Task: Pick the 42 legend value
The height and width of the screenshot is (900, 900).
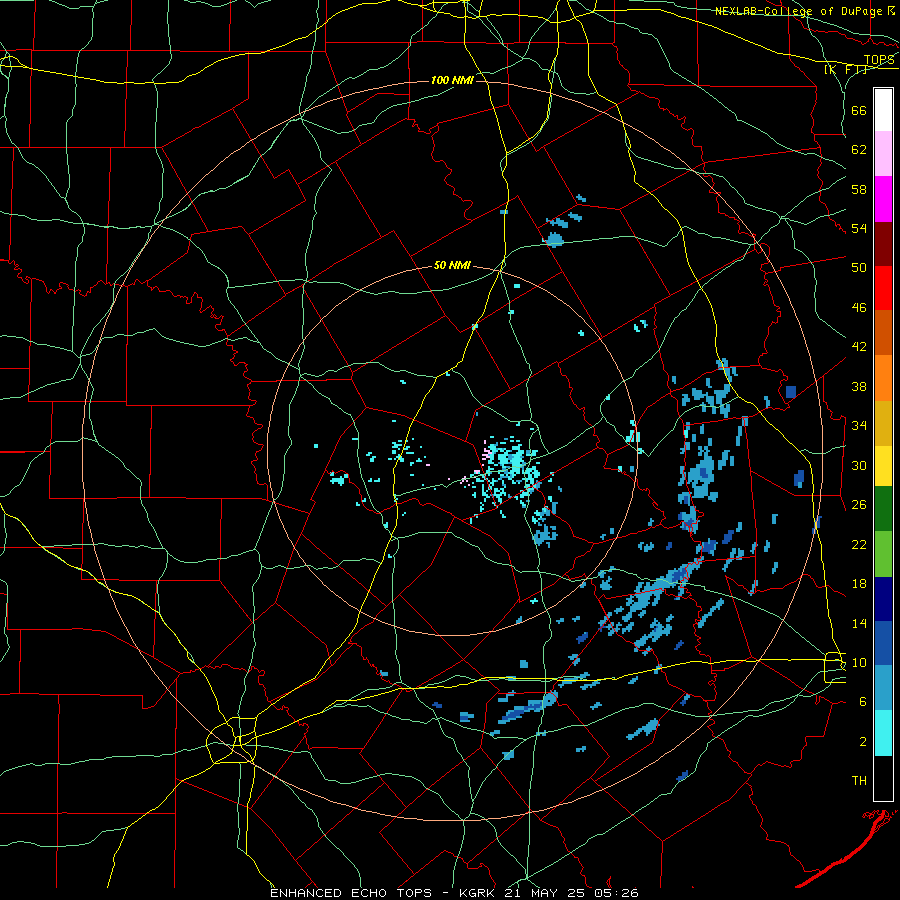Action: tap(859, 347)
